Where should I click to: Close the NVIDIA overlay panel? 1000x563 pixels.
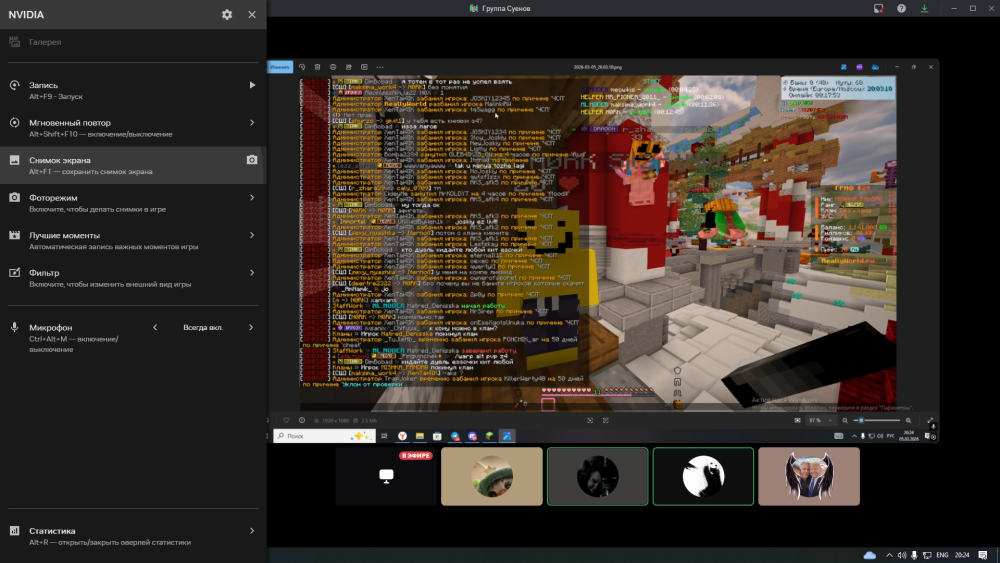click(x=252, y=15)
